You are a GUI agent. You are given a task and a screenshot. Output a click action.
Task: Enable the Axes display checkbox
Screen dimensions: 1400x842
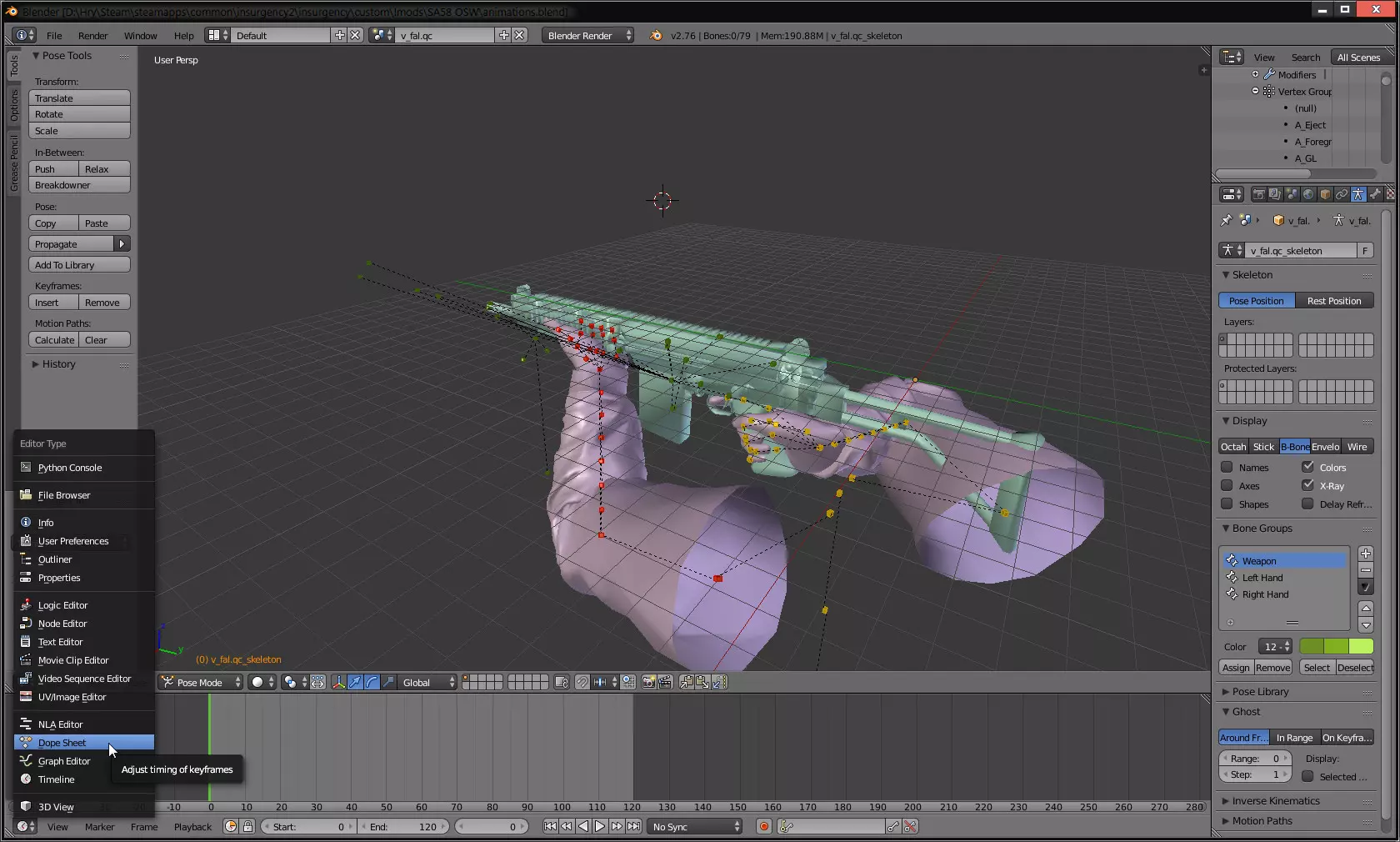(1227, 486)
